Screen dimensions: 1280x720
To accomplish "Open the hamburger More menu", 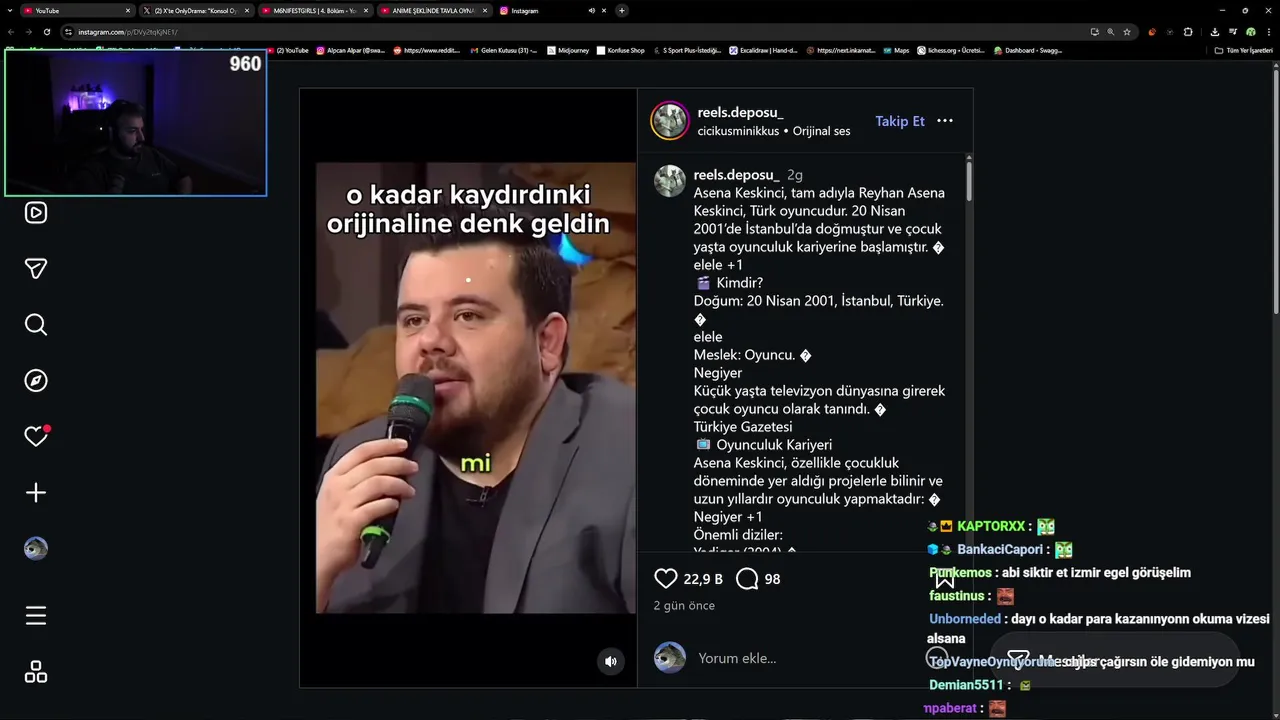I will [36, 616].
